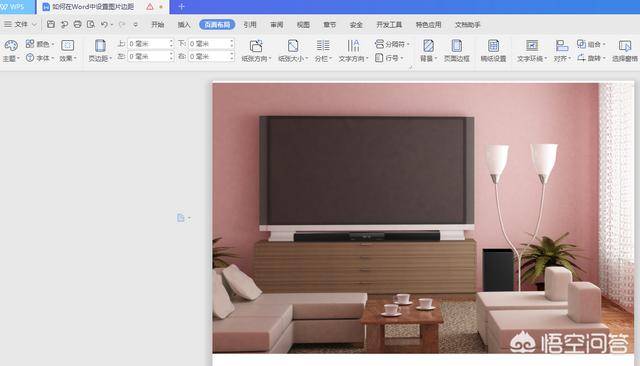Open Print Preview from quick access toolbar
Screen dimensions: 640x366
(91, 24)
